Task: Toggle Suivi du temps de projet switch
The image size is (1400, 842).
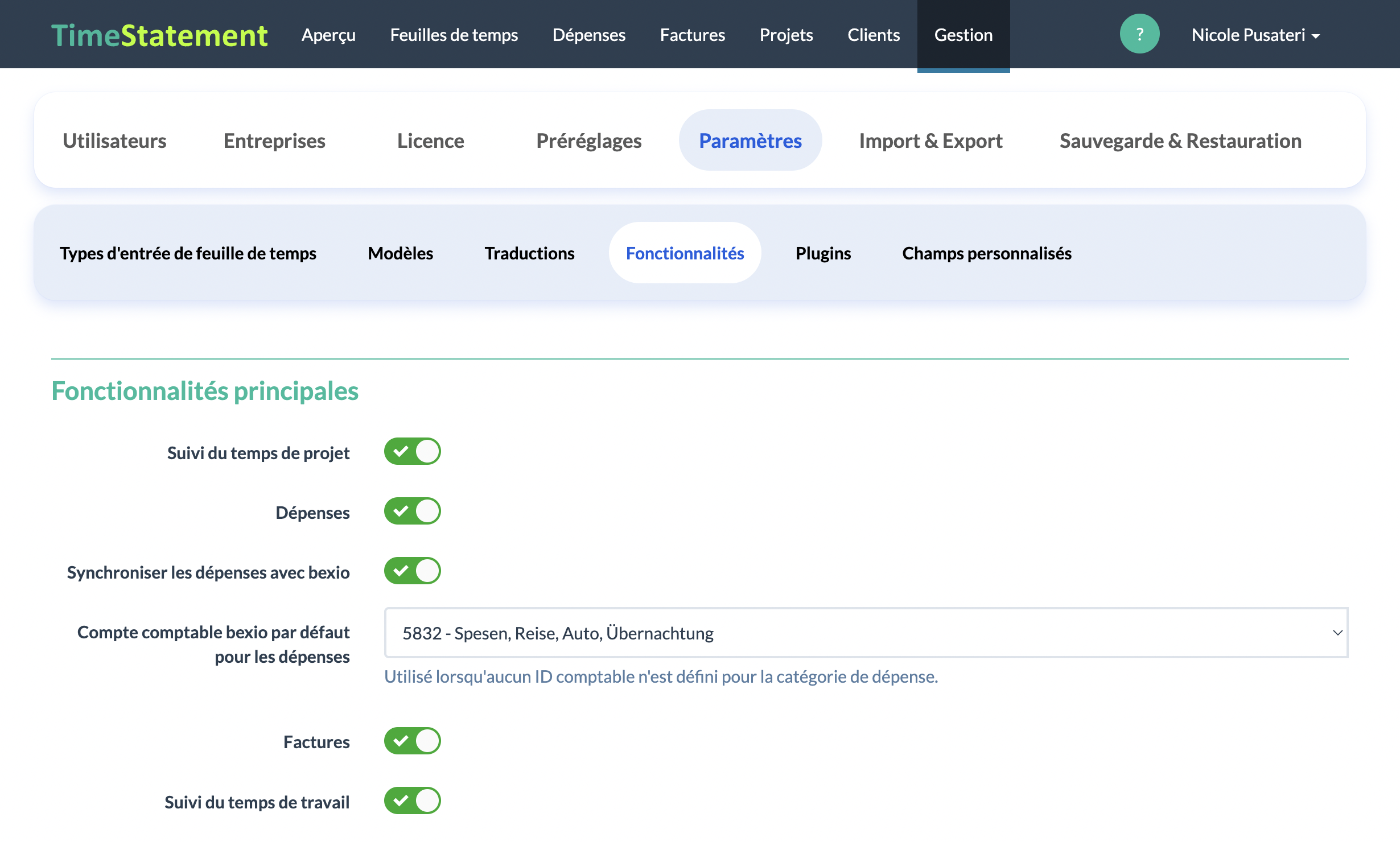Action: coord(413,451)
